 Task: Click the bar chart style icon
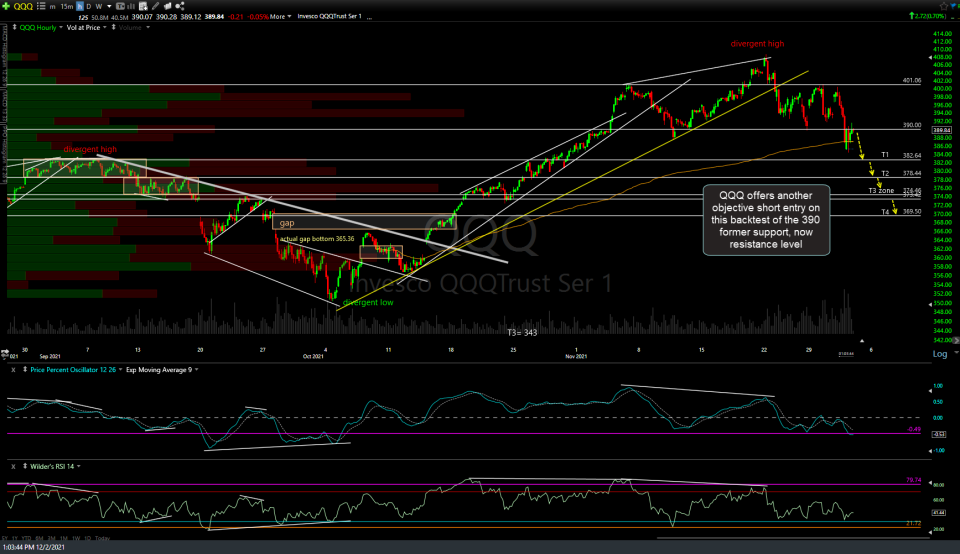[x=130, y=6]
